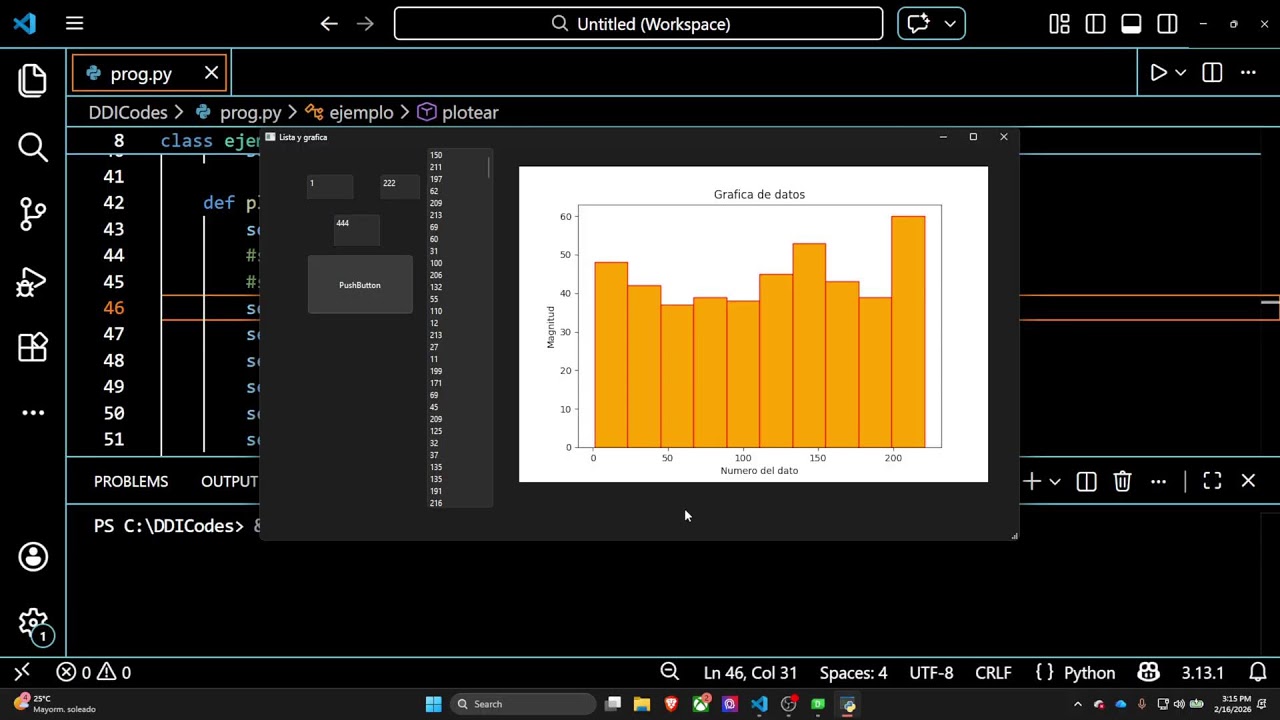Open command center Untitled (Workspace) search
This screenshot has height=720, width=1280.
point(638,23)
